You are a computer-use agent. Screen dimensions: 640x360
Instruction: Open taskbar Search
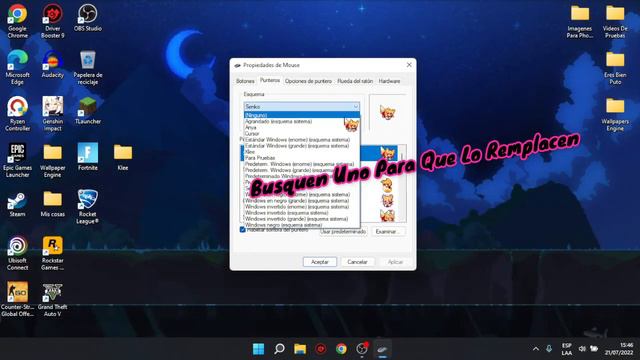[x=279, y=349]
